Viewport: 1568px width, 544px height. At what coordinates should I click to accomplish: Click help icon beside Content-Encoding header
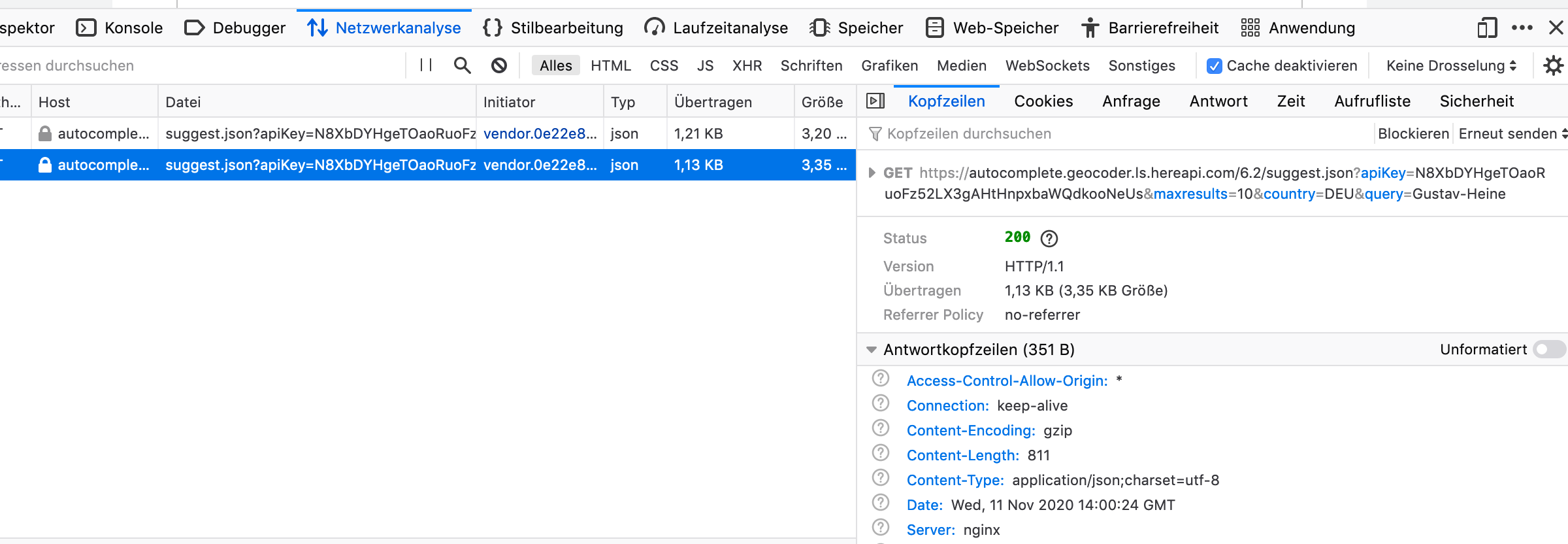coord(881,428)
